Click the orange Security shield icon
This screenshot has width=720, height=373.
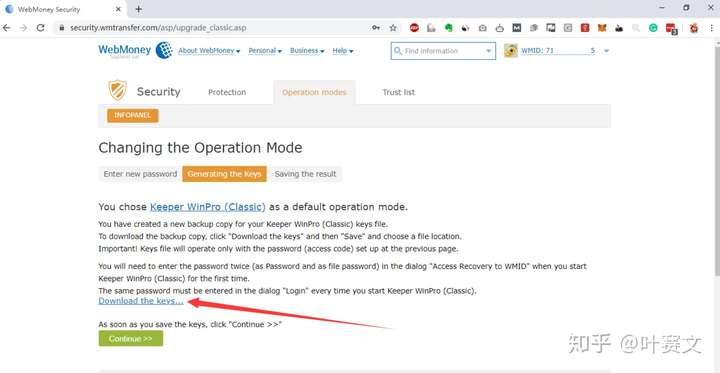click(x=117, y=90)
